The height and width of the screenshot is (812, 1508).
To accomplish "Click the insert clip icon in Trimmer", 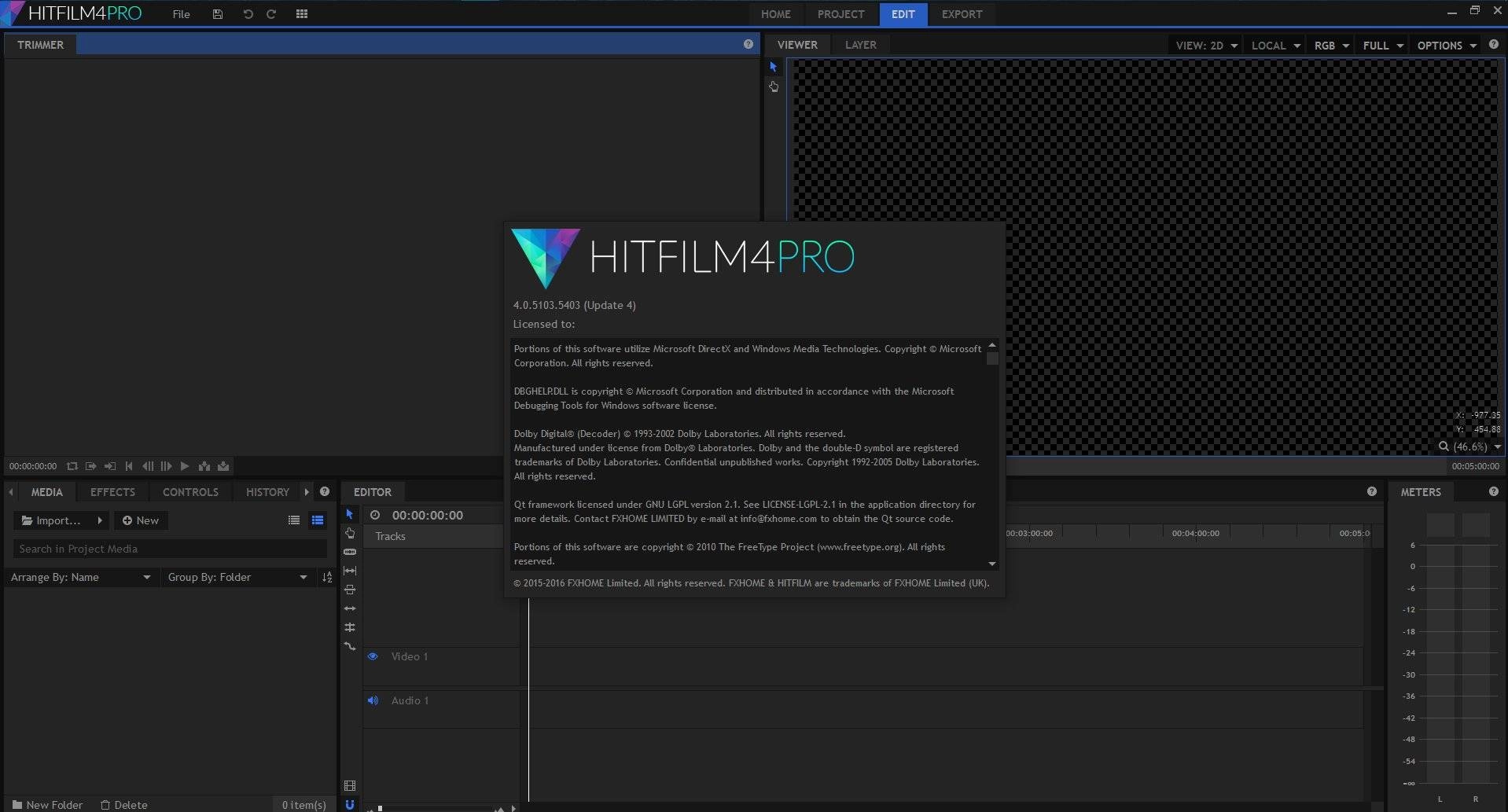I will pos(204,466).
